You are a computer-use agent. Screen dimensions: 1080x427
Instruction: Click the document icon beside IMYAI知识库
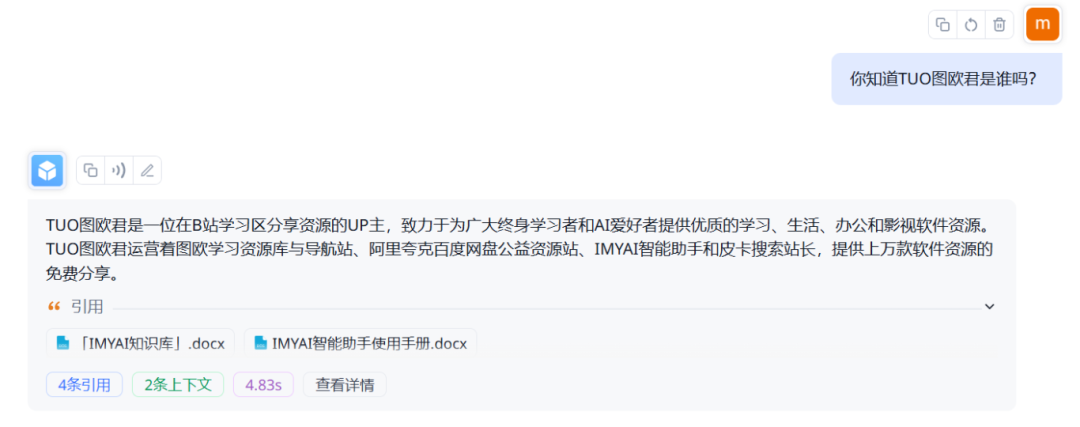pos(63,342)
